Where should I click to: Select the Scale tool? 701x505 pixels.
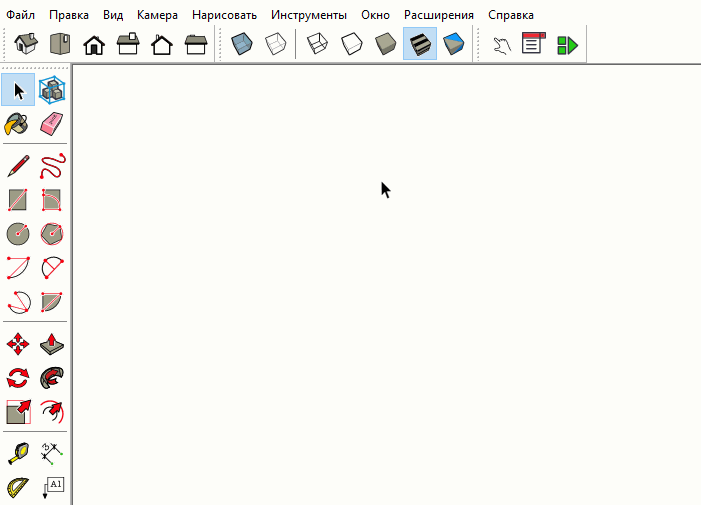[x=18, y=412]
